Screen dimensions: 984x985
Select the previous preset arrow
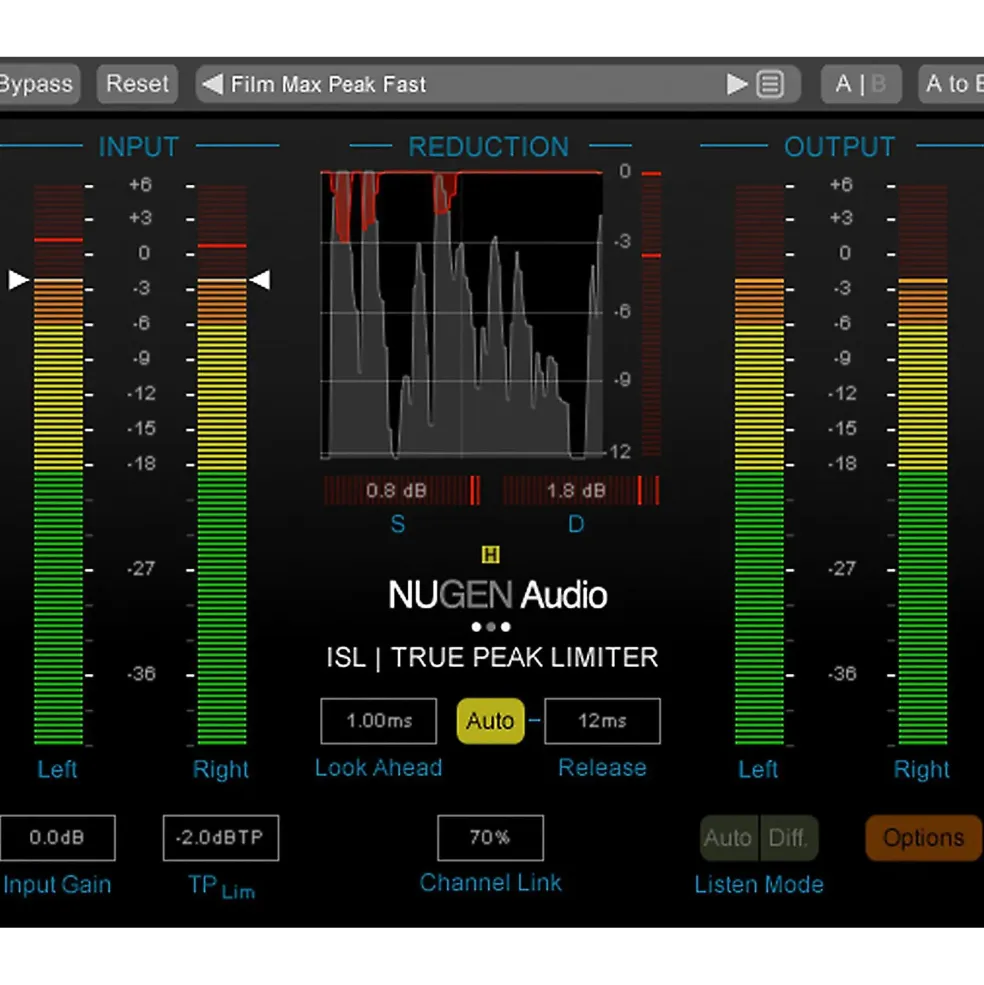point(212,84)
